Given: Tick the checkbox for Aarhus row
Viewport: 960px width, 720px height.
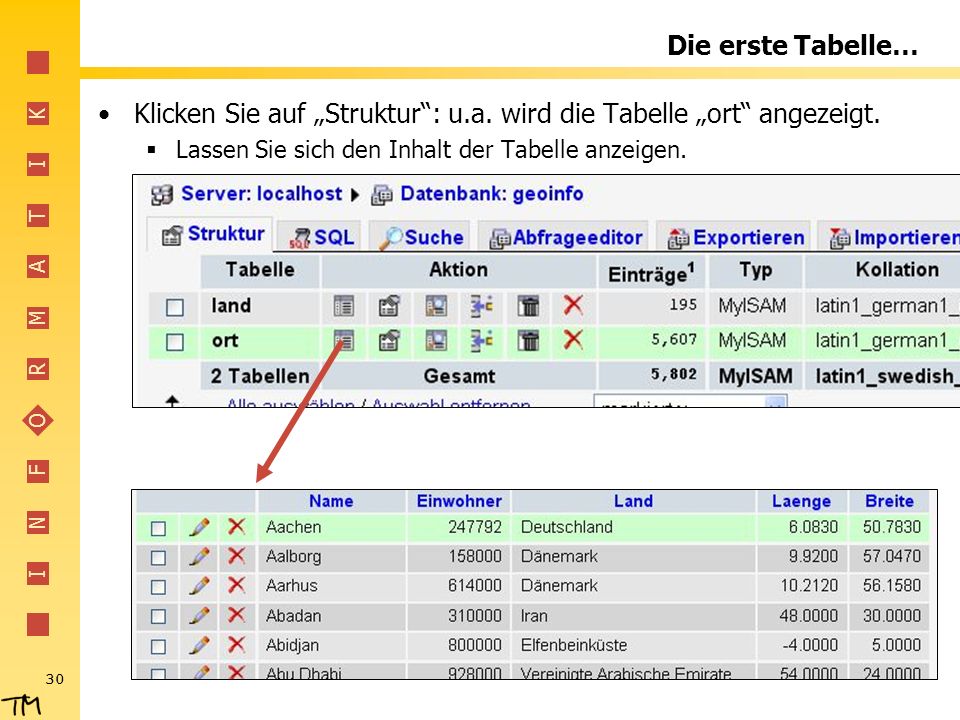Looking at the screenshot, I should pos(159,587).
